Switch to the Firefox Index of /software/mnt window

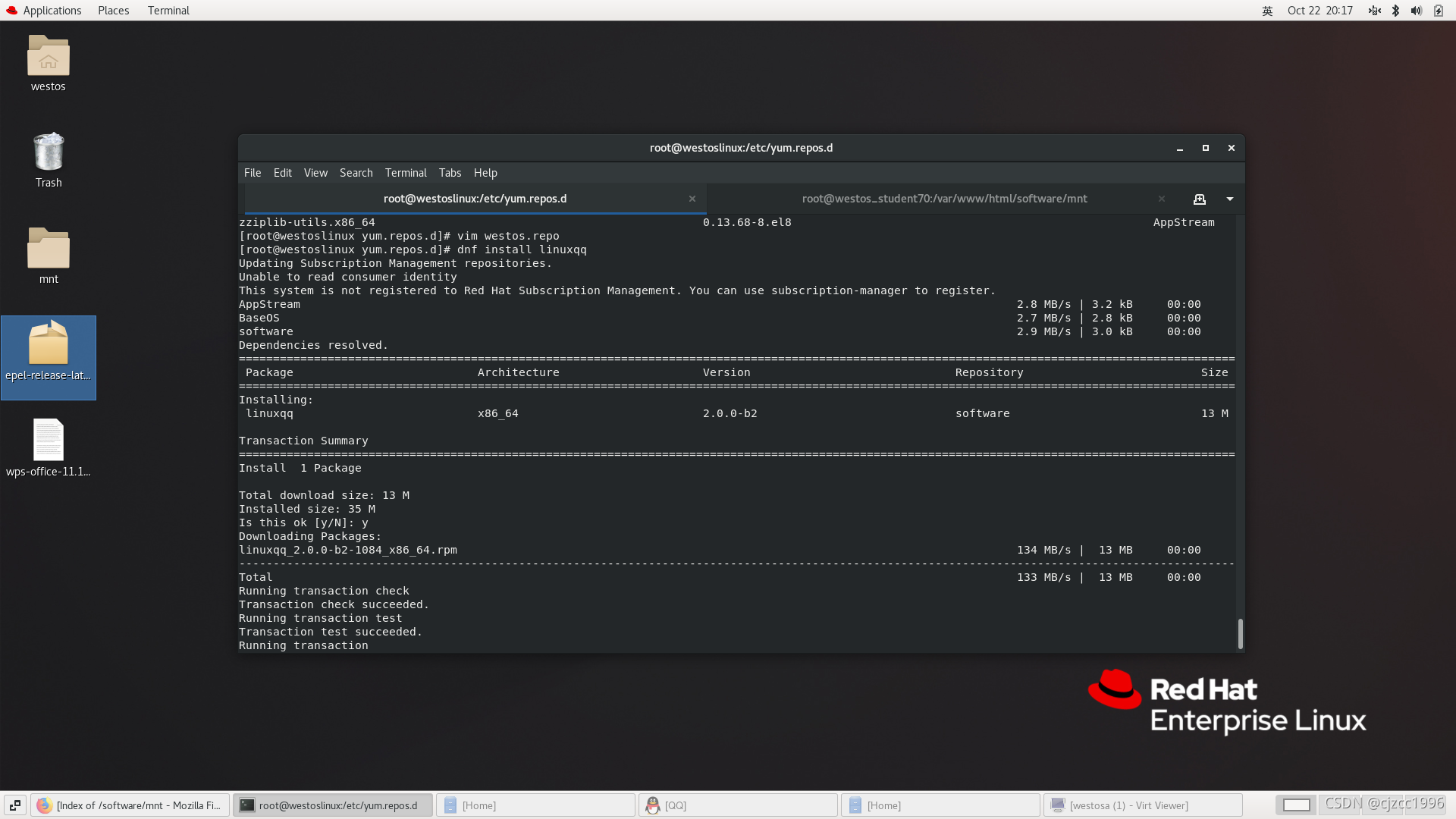pyautogui.click(x=130, y=805)
